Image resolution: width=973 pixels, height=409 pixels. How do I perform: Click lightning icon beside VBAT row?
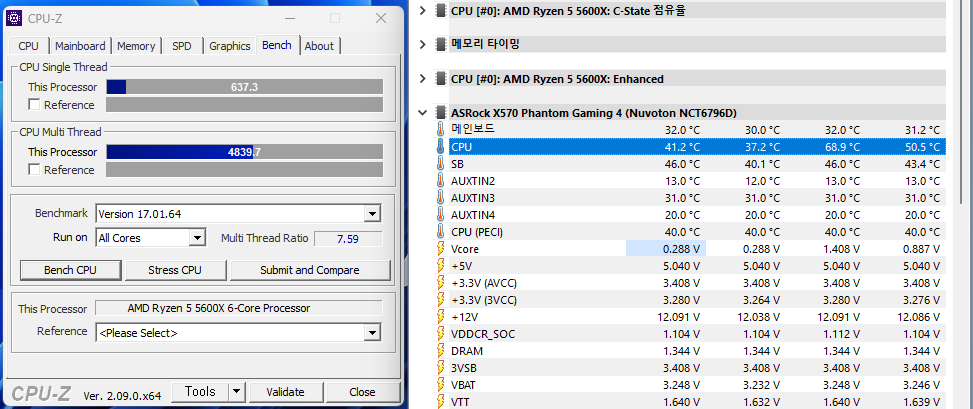[x=441, y=385]
